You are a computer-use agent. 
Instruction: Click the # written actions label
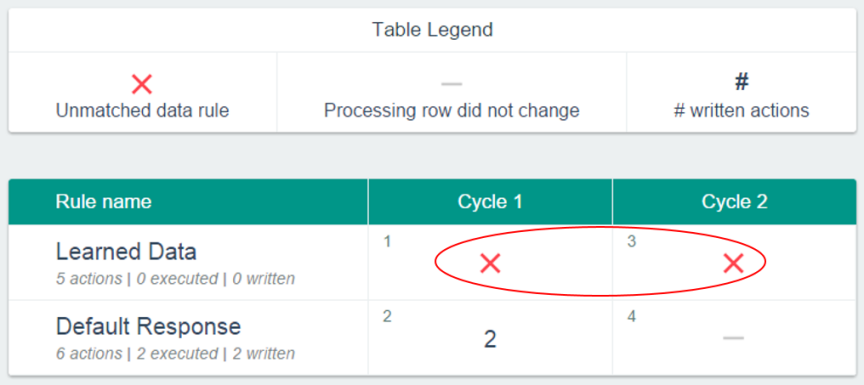(x=742, y=111)
